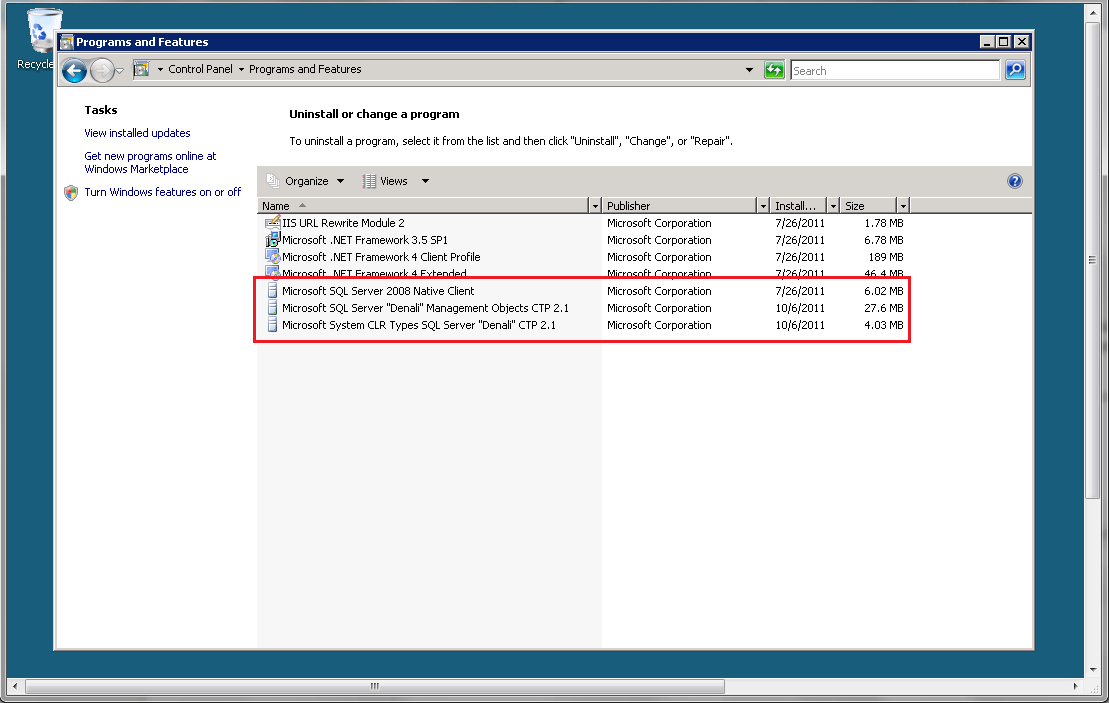
Task: Maximize the Programs and Features window
Action: 1004,42
